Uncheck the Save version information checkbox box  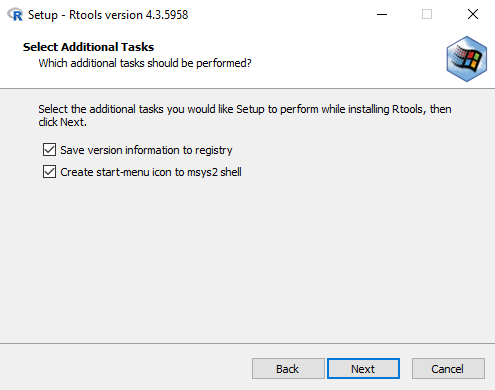point(49,150)
